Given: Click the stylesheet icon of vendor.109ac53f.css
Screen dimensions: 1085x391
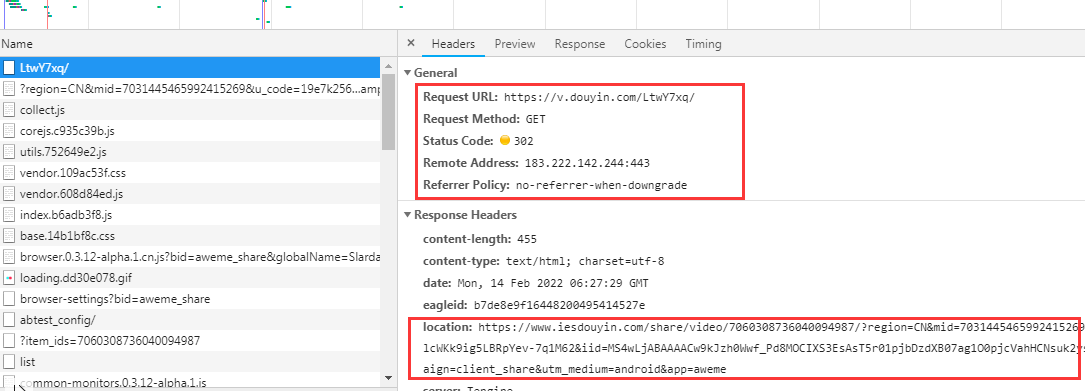Looking at the screenshot, I should [x=9, y=173].
